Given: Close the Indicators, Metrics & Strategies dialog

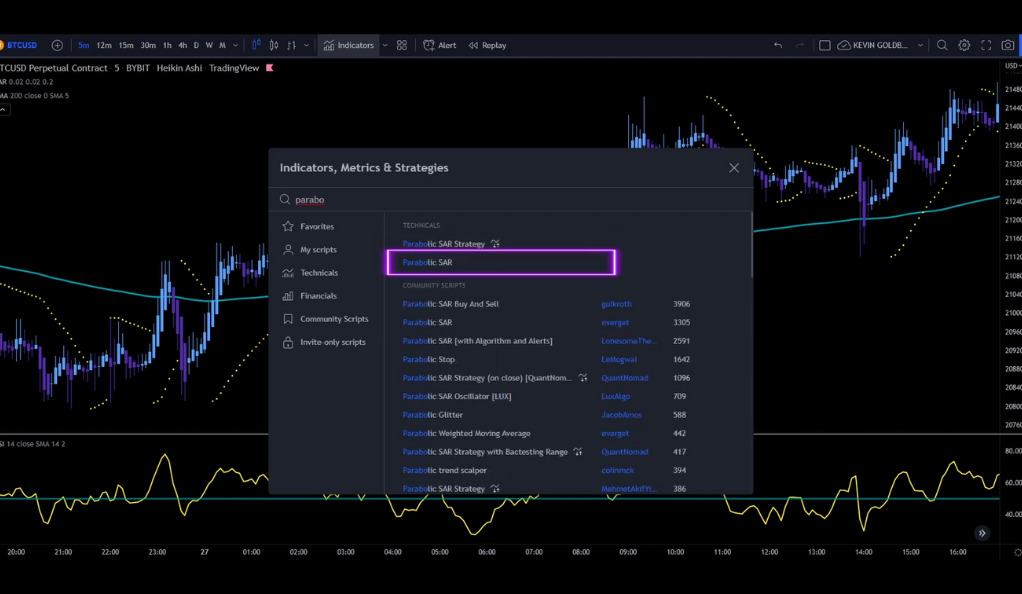Looking at the screenshot, I should point(734,168).
